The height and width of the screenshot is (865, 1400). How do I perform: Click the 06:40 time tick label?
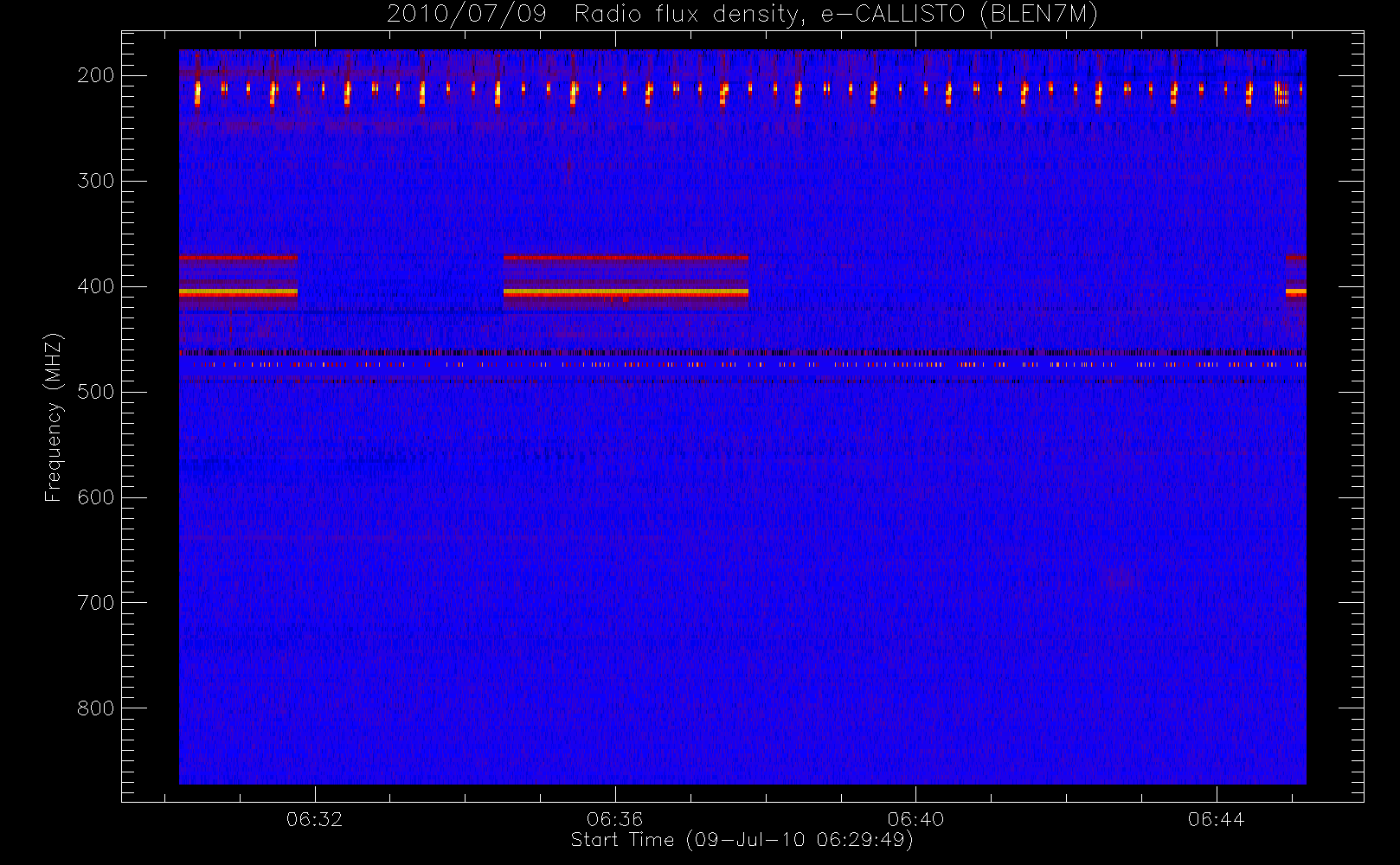pos(915,819)
